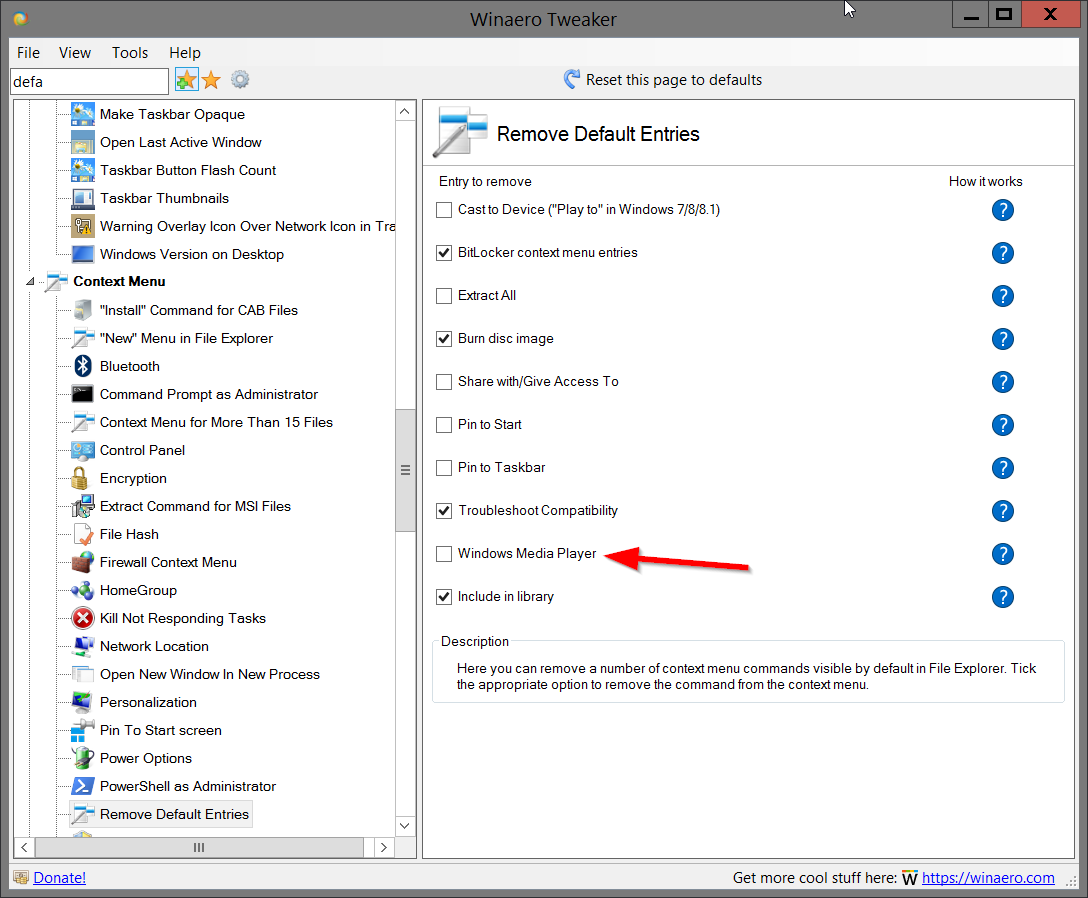Show how Share with removal works

[1003, 382]
